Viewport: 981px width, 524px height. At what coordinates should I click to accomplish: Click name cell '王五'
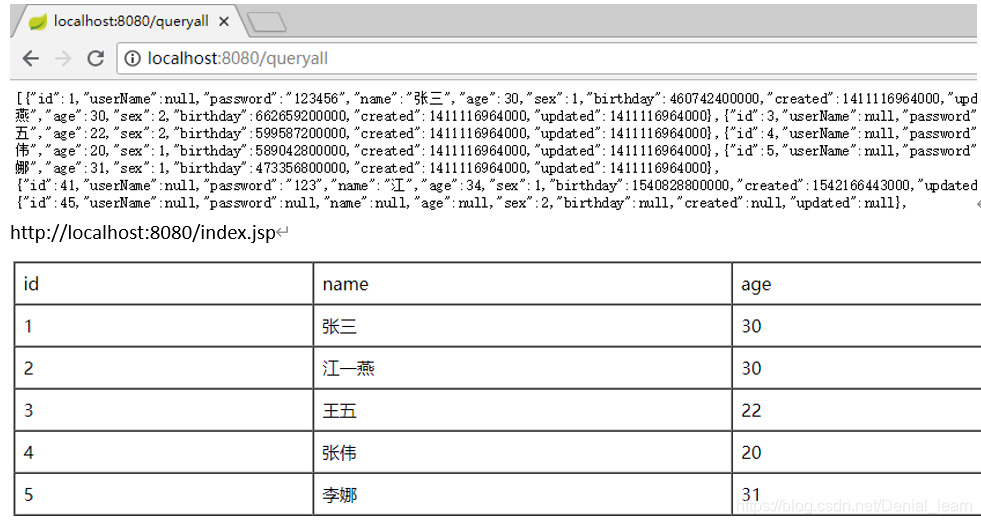click(x=522, y=410)
